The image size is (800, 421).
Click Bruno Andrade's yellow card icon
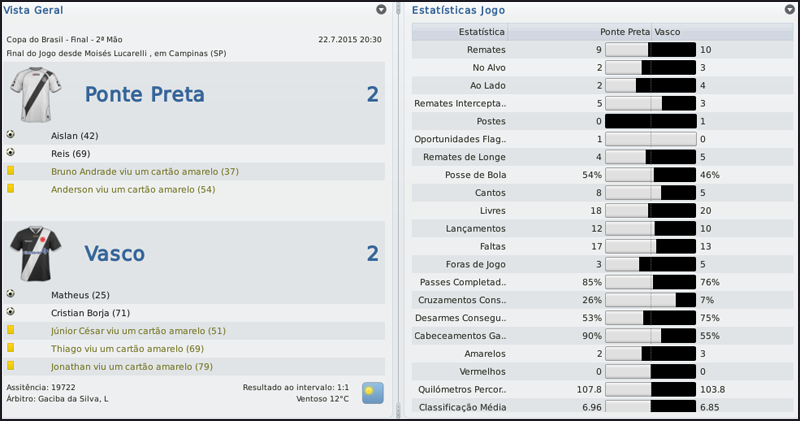click(11, 171)
